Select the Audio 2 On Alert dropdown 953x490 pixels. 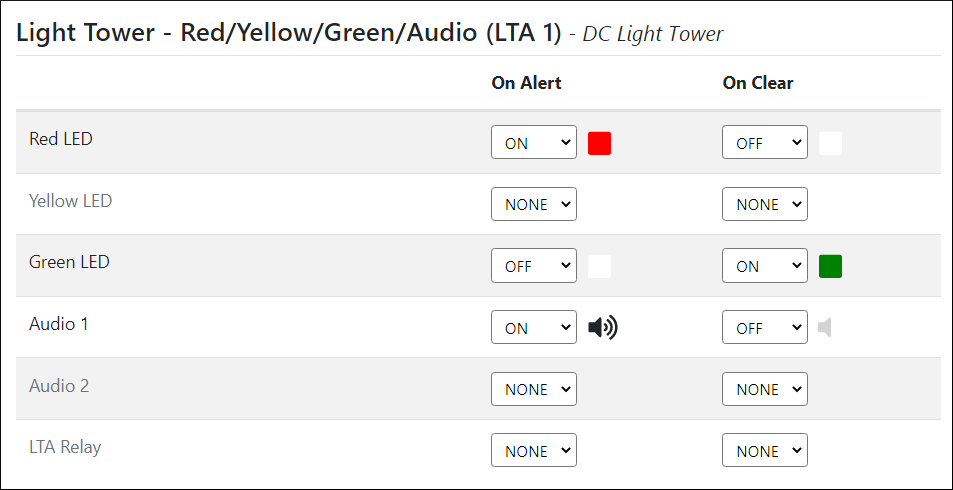533,389
